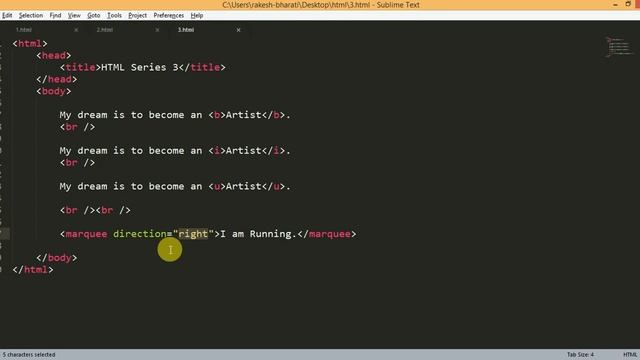Click '5 characters selected' status text

[29, 355]
